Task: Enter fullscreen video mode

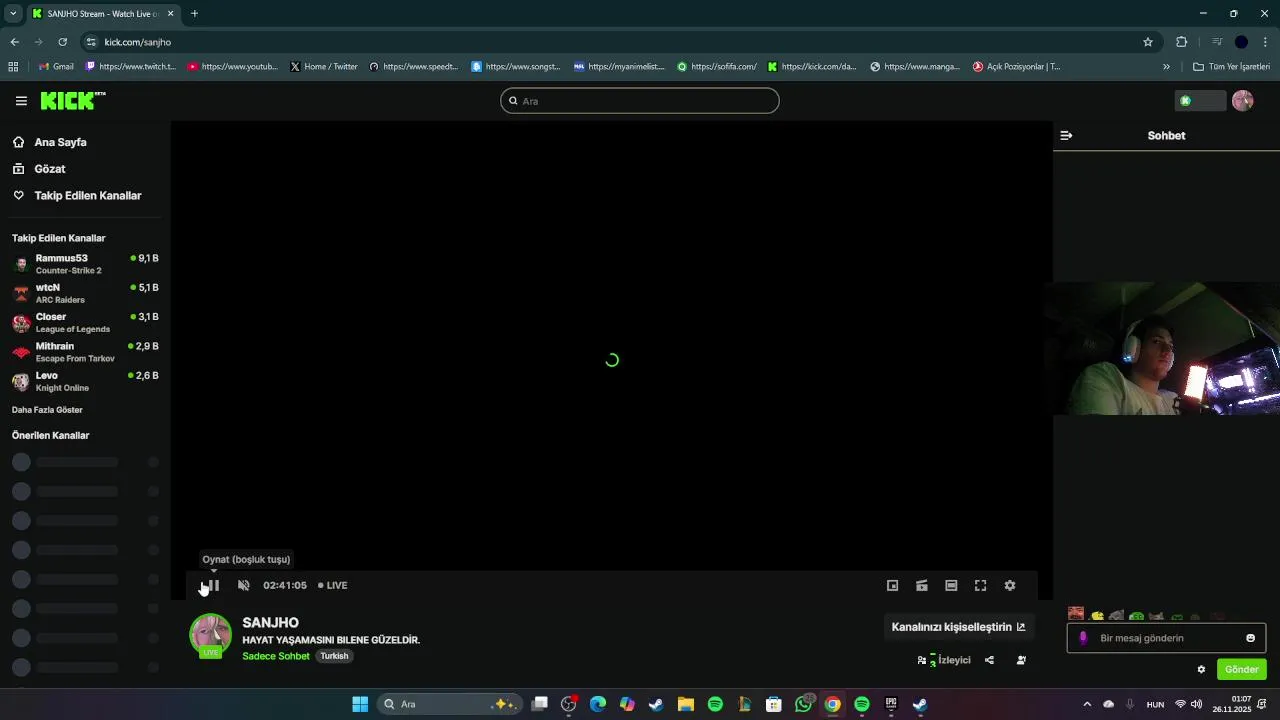Action: pos(980,585)
